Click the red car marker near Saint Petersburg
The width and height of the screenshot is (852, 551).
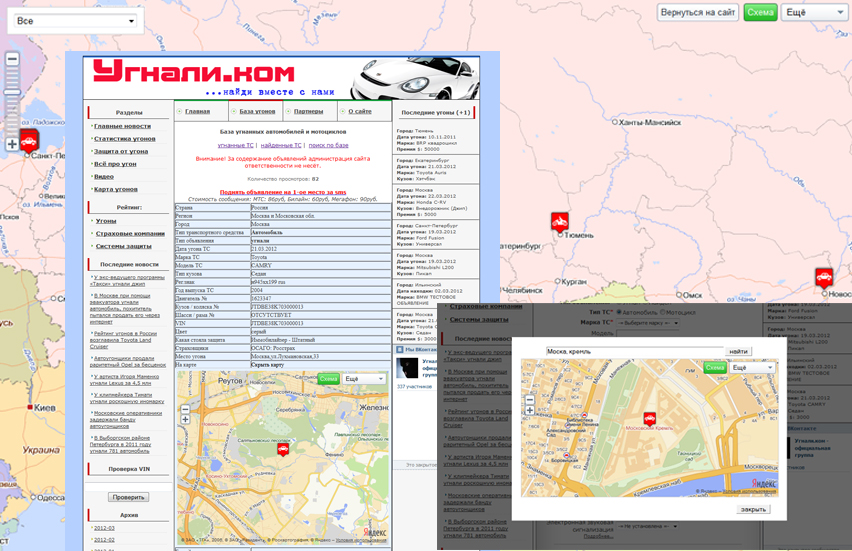(x=29, y=141)
